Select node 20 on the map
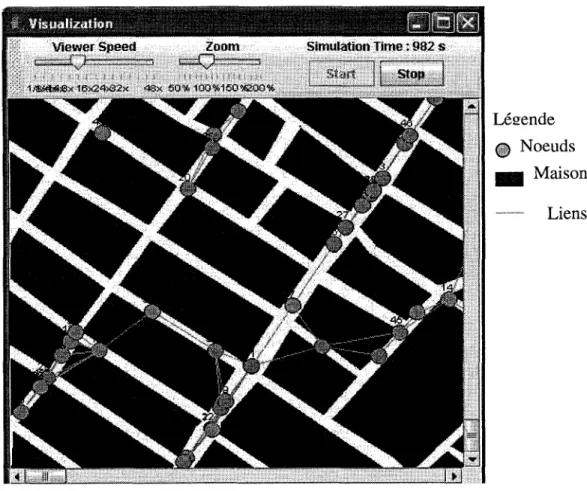Viewport: 587px width, 491px height. pos(188,188)
